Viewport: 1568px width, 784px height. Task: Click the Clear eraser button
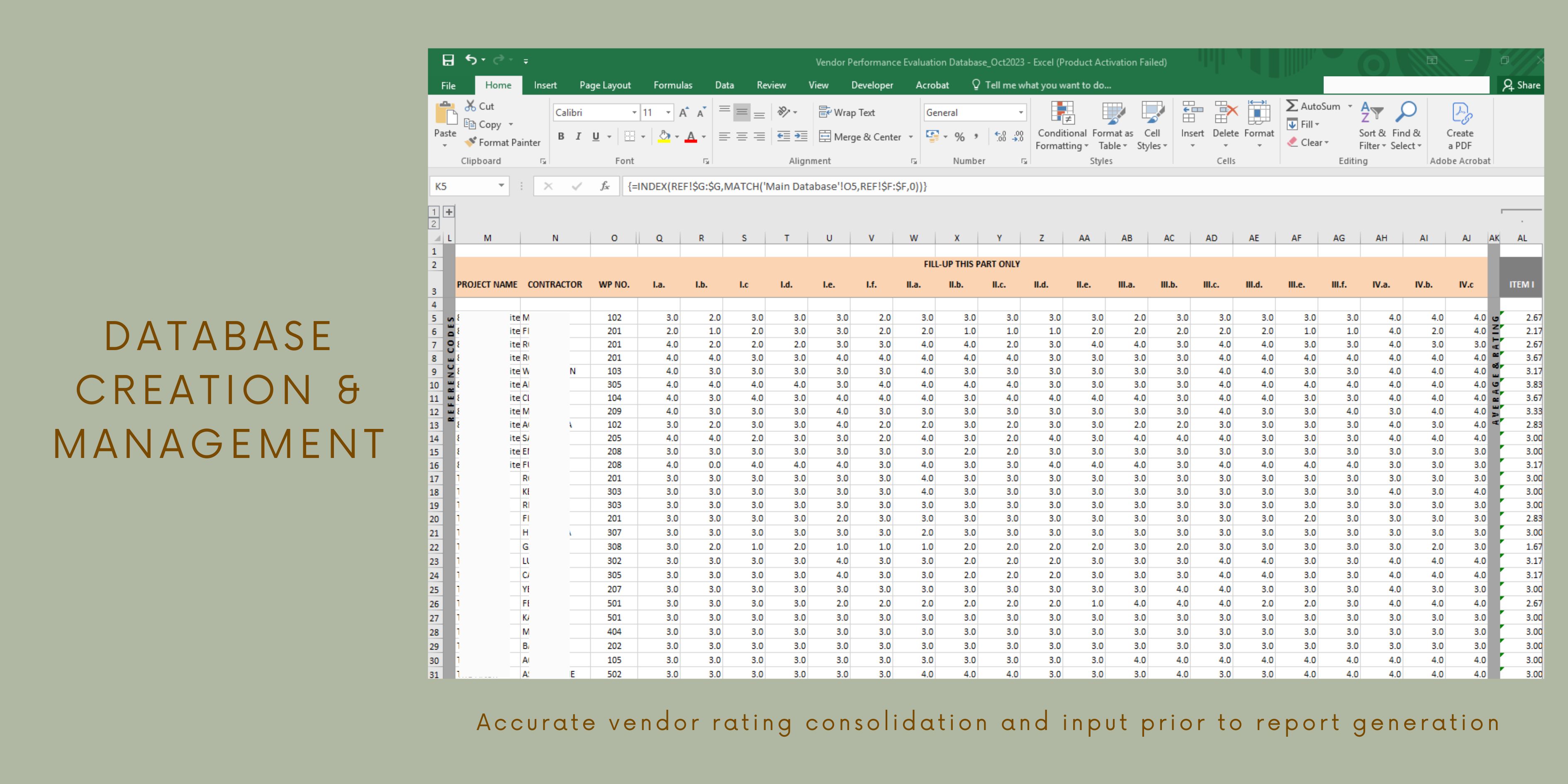[1307, 142]
